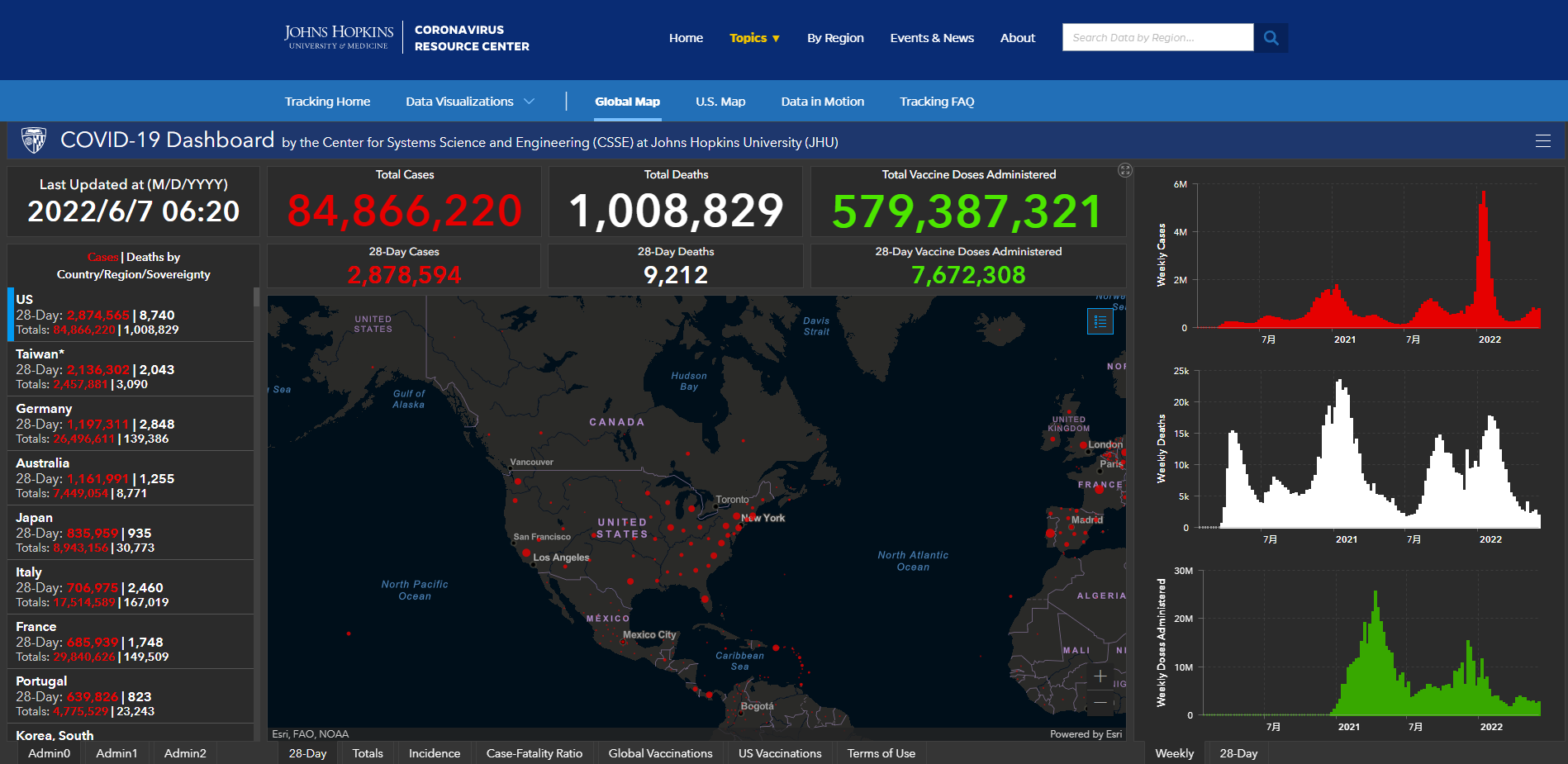
Task: Click the Johns Hopkins University logo
Action: (x=339, y=37)
